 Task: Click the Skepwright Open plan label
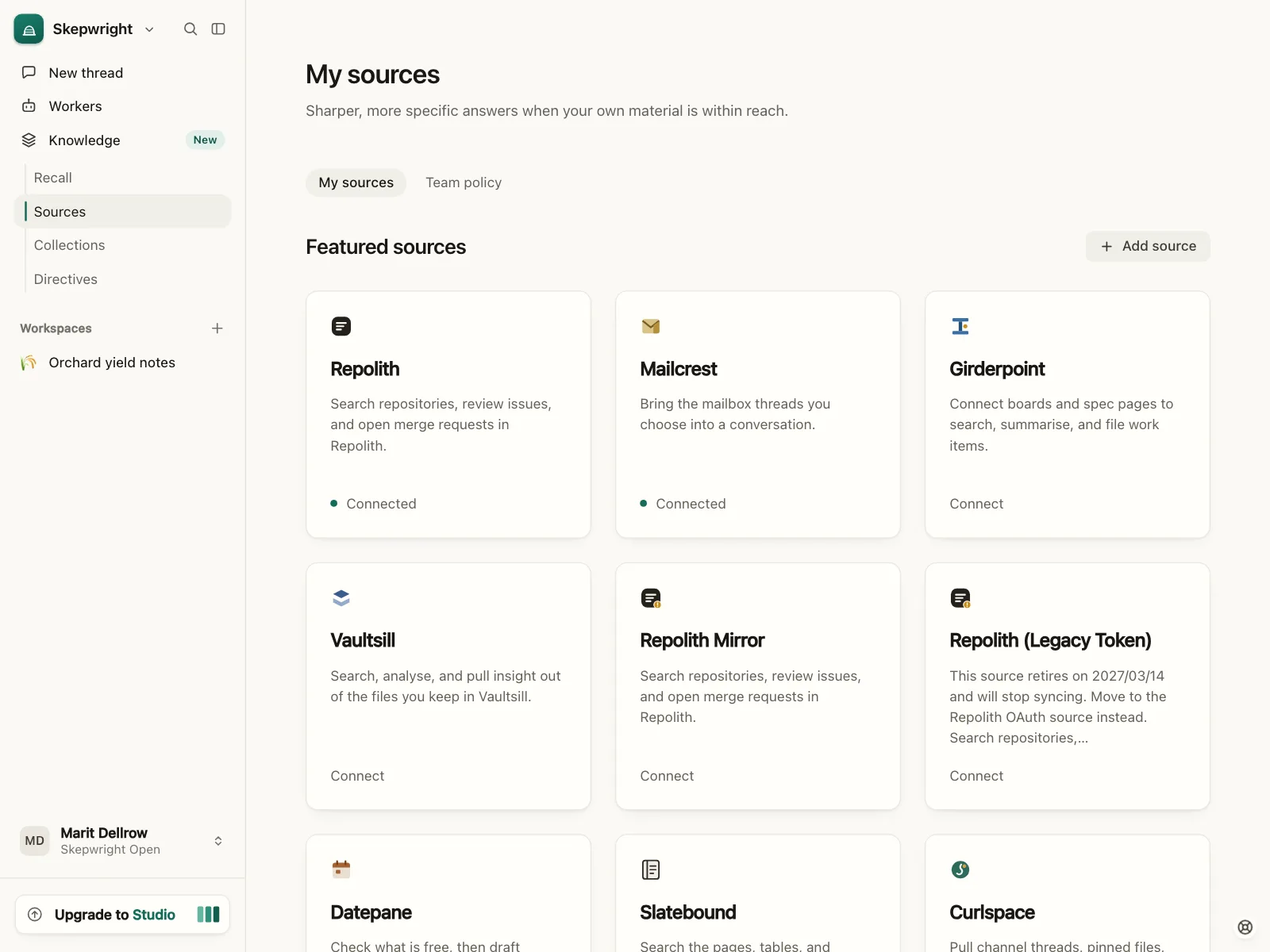(x=110, y=850)
